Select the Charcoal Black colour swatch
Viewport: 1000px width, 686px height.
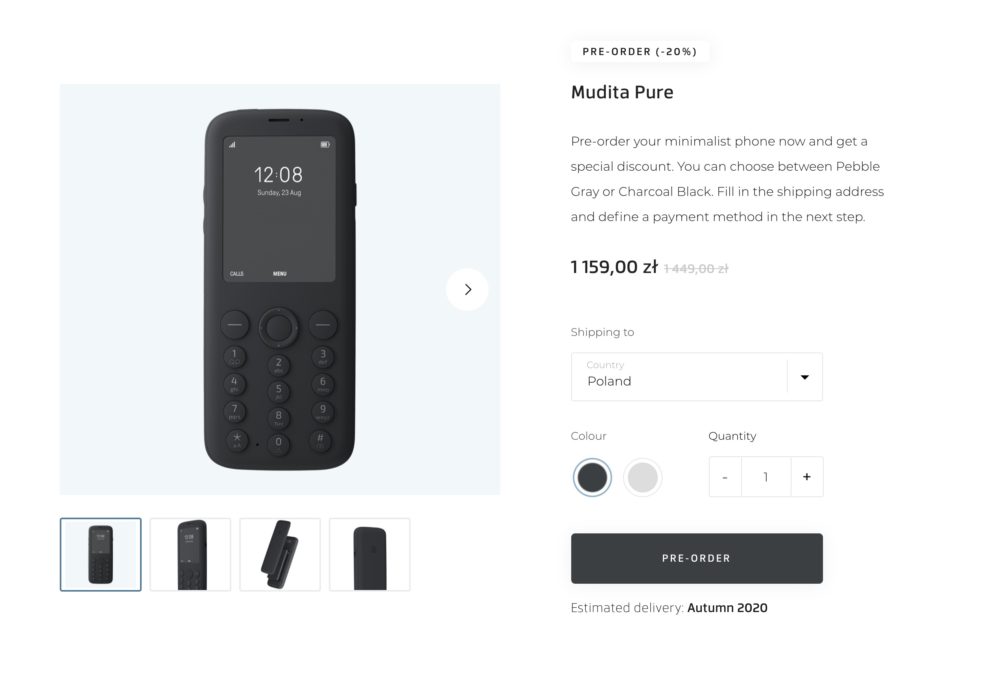tap(592, 477)
